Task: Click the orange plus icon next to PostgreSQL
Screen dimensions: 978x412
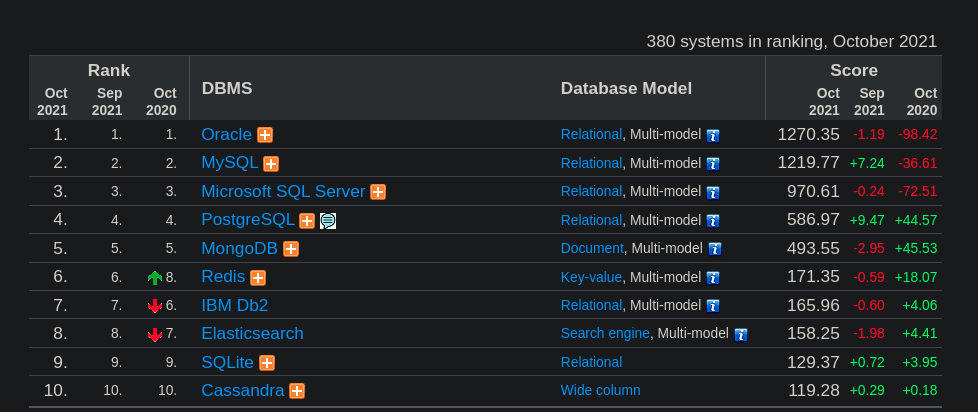Action: tap(307, 221)
